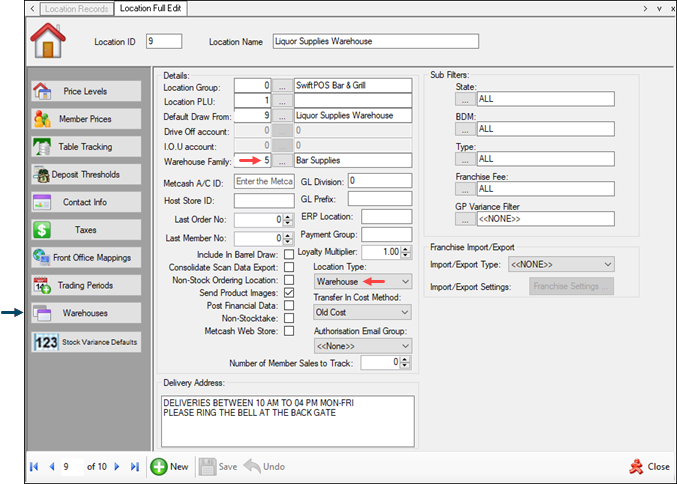
Task: Open Authorisation Email Group dropdown
Action: [363, 346]
